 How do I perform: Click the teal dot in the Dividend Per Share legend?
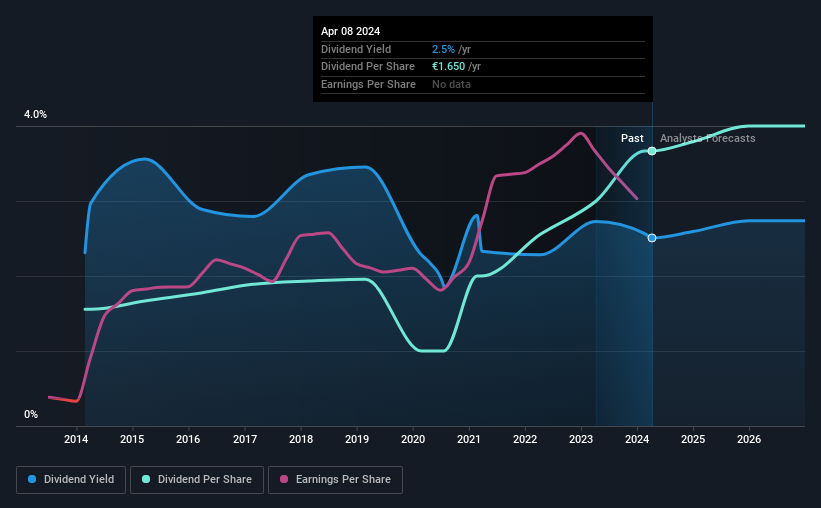click(x=146, y=479)
